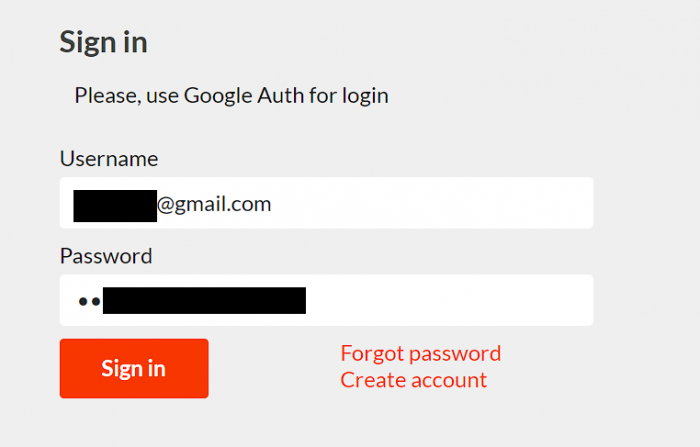
Task: Click the words "Google Auth" in notice
Action: (231, 96)
